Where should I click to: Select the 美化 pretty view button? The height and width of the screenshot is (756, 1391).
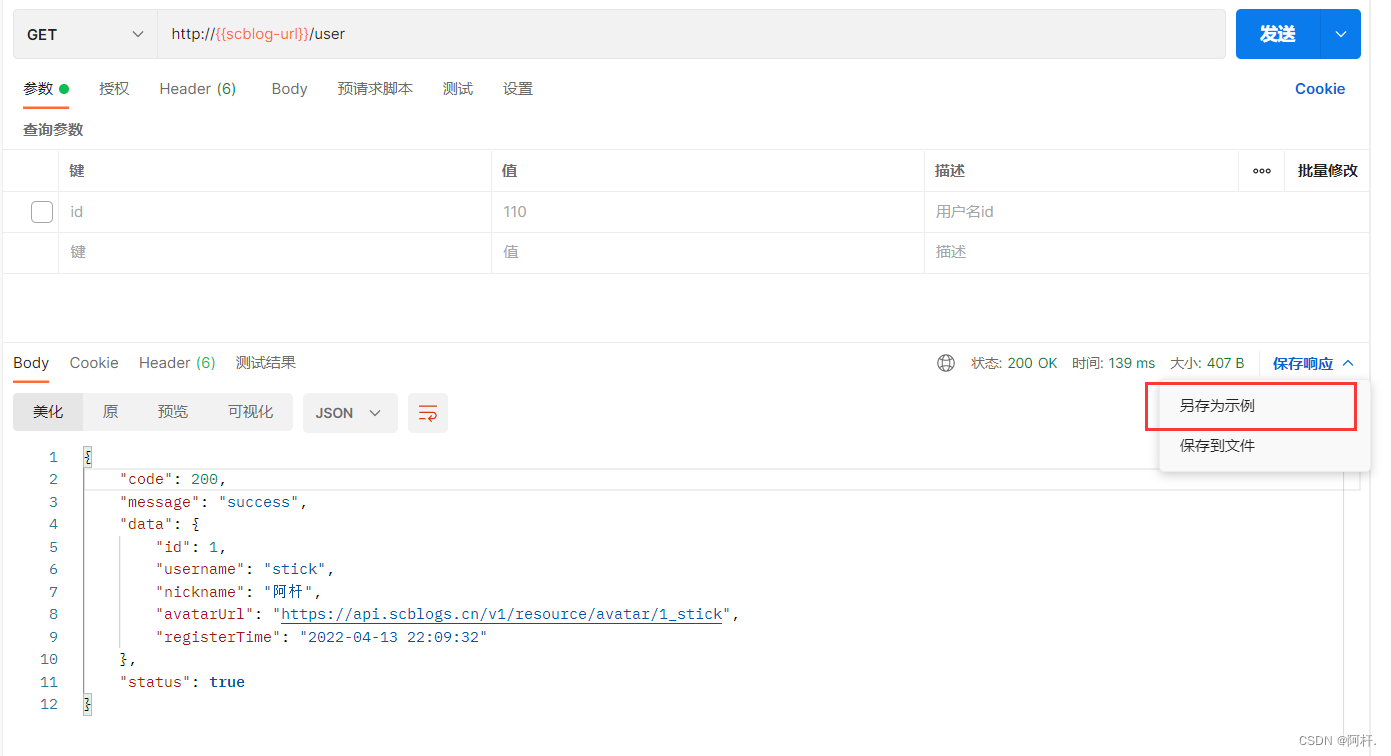point(48,412)
